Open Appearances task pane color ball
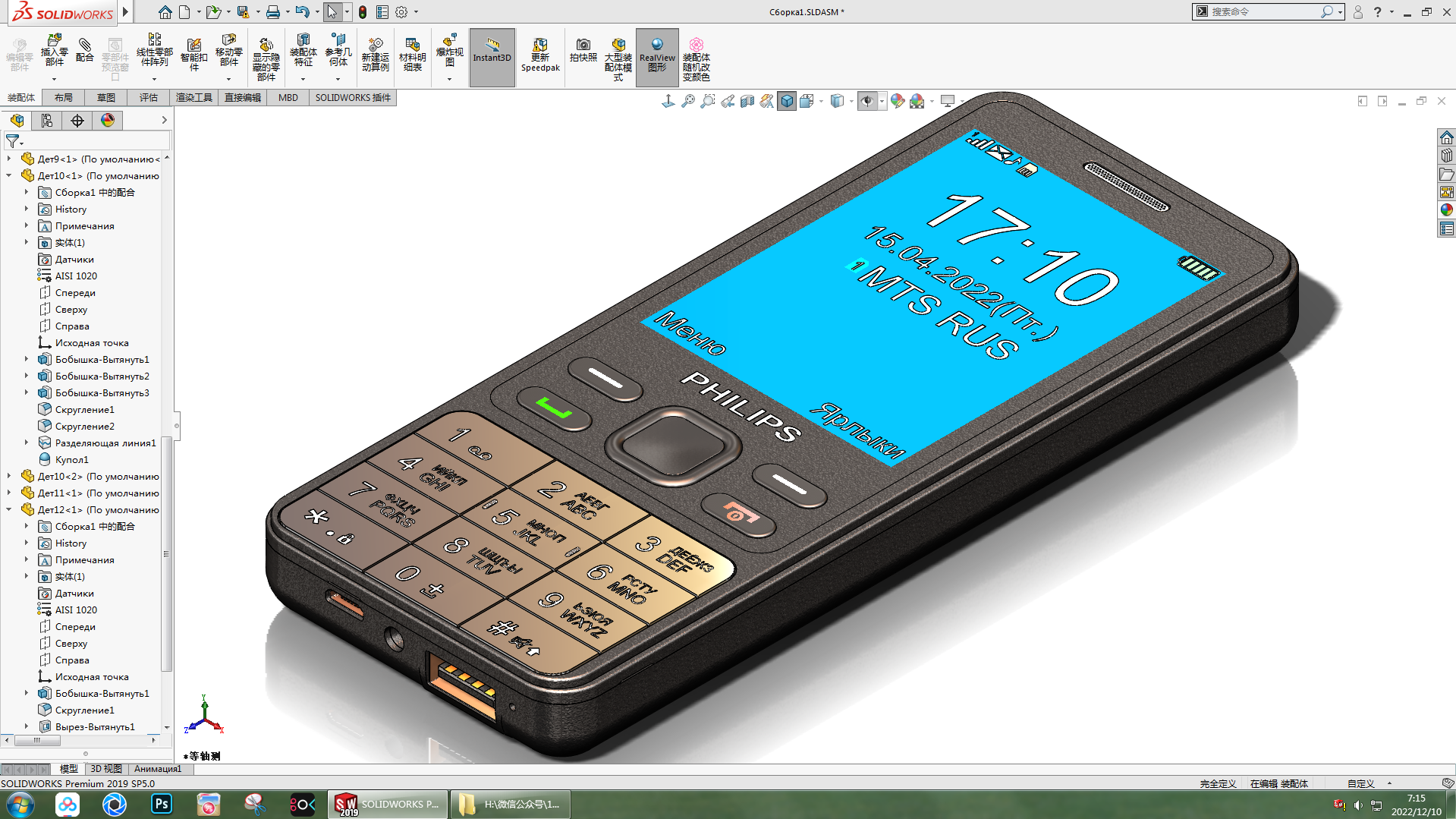The height and width of the screenshot is (819, 1456). pyautogui.click(x=1447, y=210)
